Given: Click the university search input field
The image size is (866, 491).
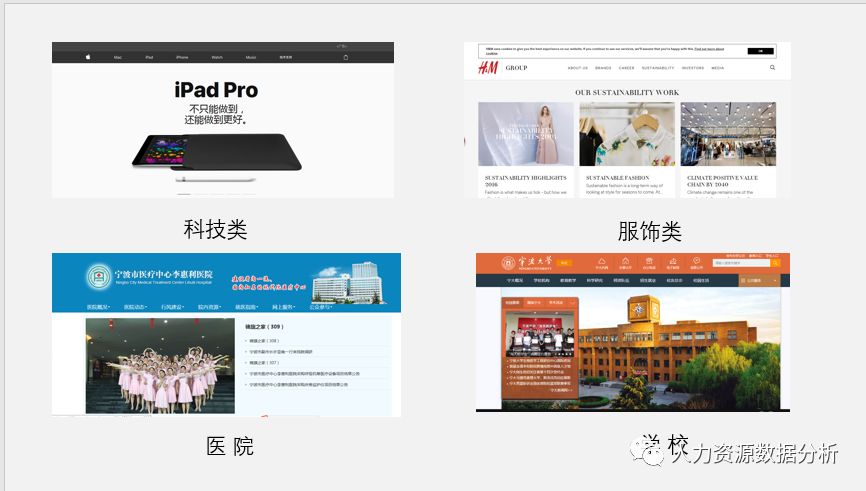Looking at the screenshot, I should click(741, 263).
